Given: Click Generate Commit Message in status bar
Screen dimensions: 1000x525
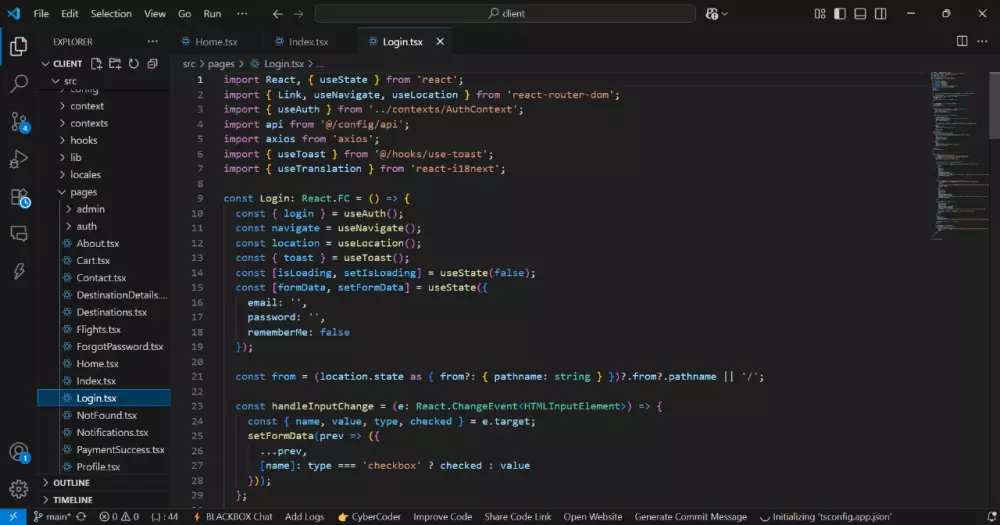Looking at the screenshot, I should [x=690, y=517].
